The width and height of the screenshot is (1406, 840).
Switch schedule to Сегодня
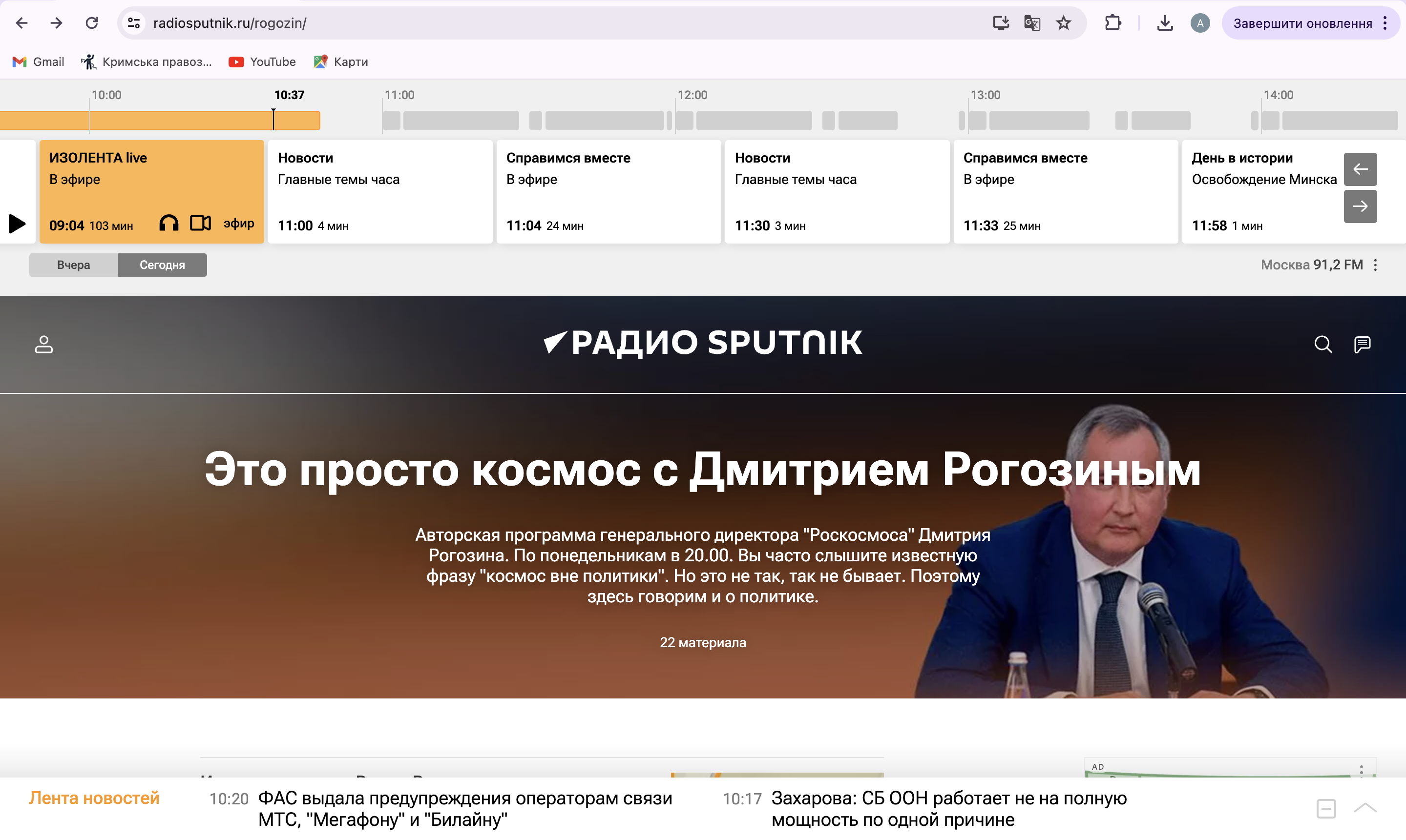163,265
